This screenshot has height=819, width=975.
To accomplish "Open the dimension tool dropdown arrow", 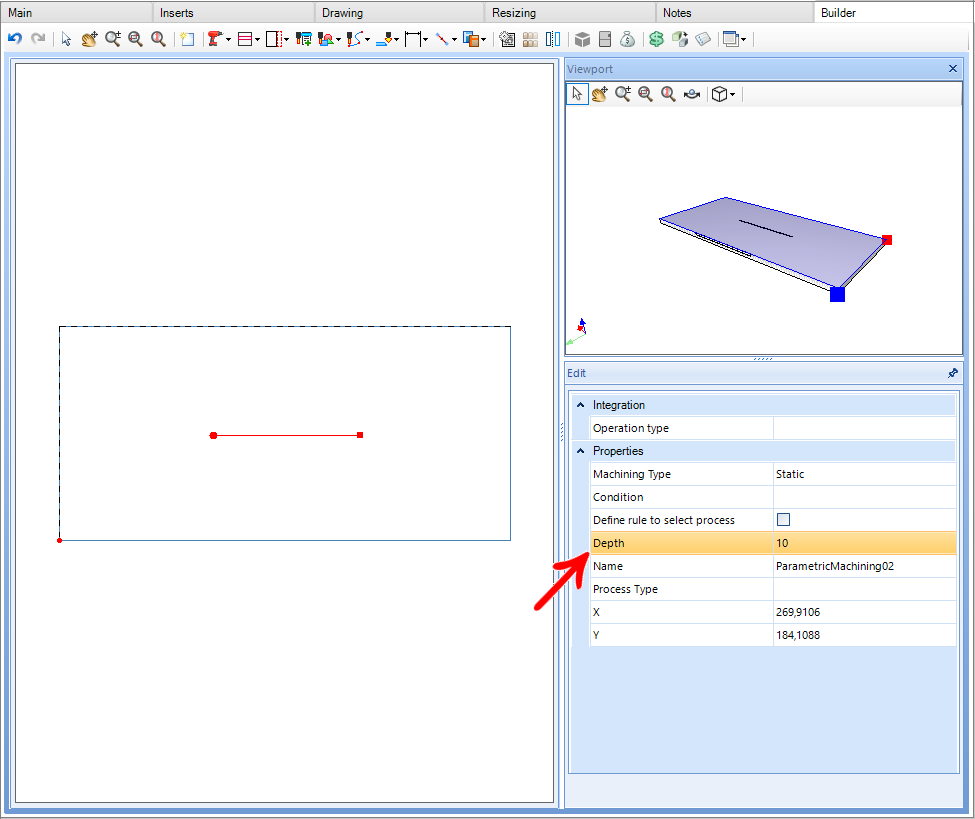I will 425,40.
